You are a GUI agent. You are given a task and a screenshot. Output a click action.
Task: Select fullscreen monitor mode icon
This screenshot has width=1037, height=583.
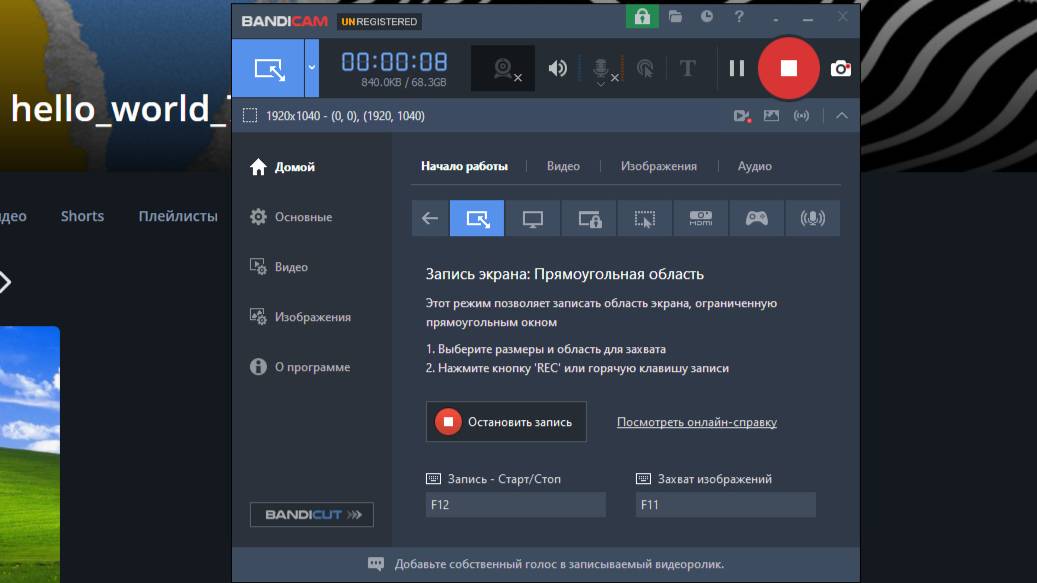coord(532,218)
